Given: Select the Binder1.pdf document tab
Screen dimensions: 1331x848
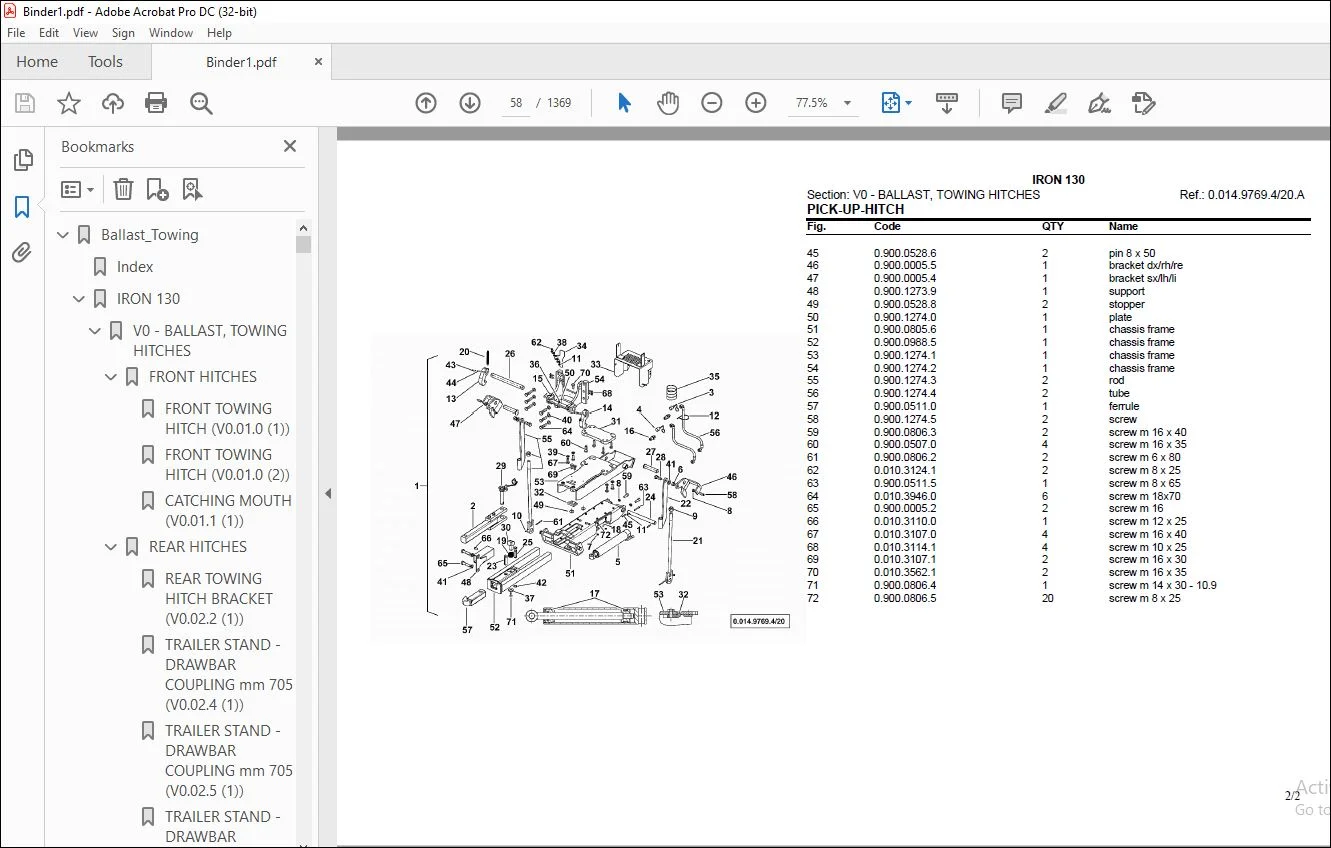Looking at the screenshot, I should click(241, 62).
